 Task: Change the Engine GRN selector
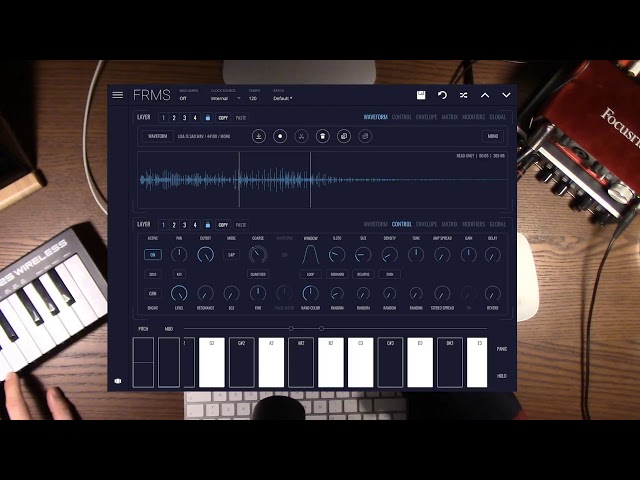tap(153, 293)
